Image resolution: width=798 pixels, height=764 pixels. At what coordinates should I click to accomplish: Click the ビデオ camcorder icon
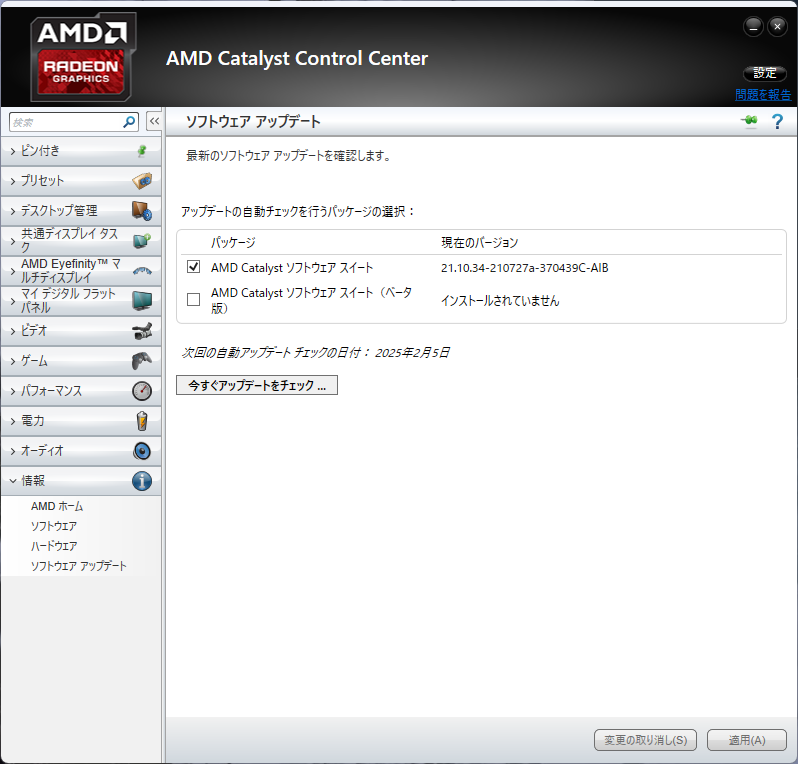click(142, 331)
